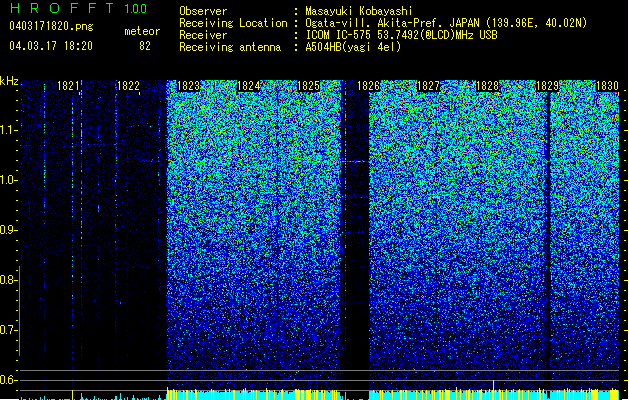This screenshot has height=400, width=629.
Task: Click the meteor label
Action: click(142, 31)
